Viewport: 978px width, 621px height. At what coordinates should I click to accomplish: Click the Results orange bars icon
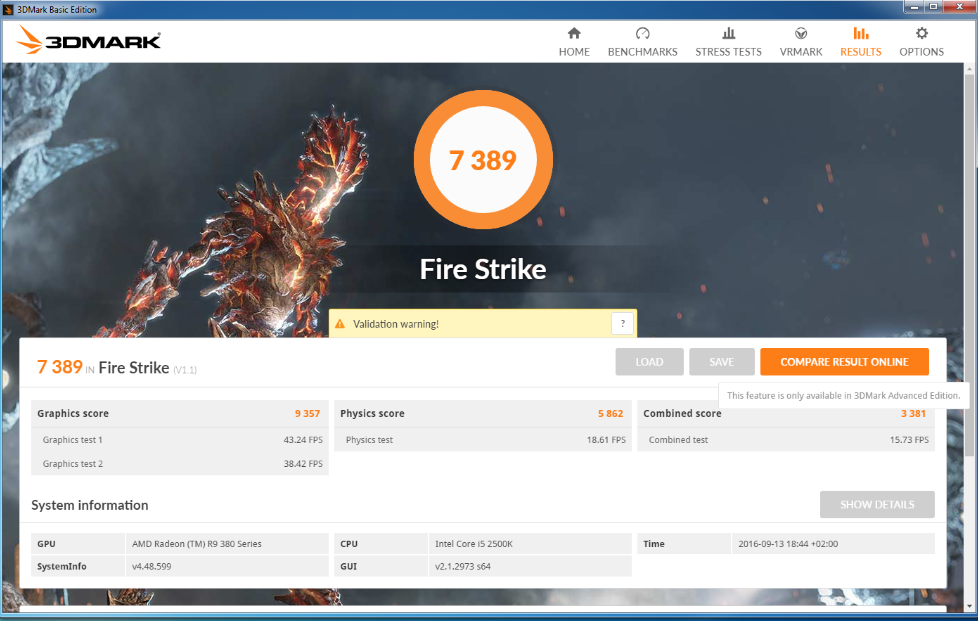861,33
